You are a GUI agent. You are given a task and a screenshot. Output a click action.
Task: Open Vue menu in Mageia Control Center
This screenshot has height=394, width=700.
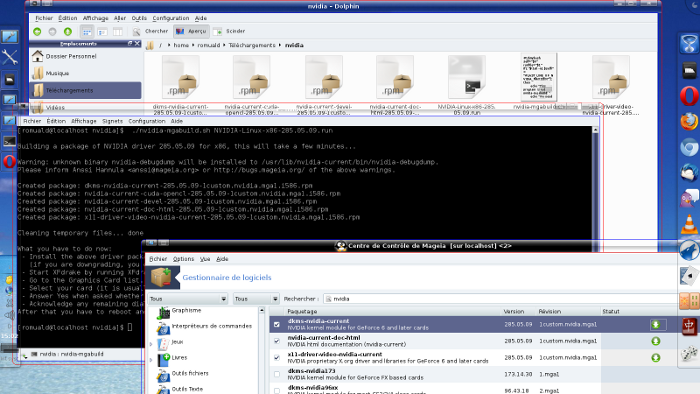pyautogui.click(x=205, y=259)
